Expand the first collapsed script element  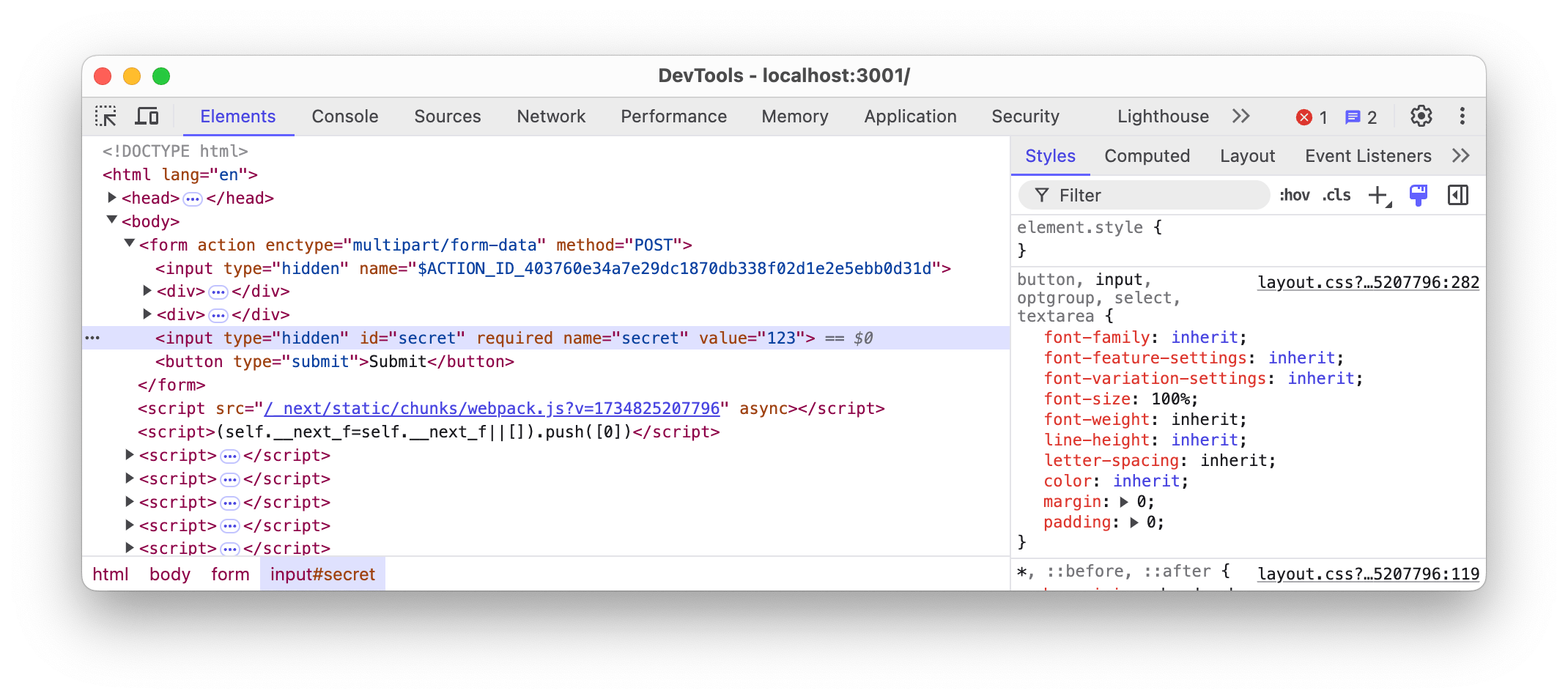[130, 455]
